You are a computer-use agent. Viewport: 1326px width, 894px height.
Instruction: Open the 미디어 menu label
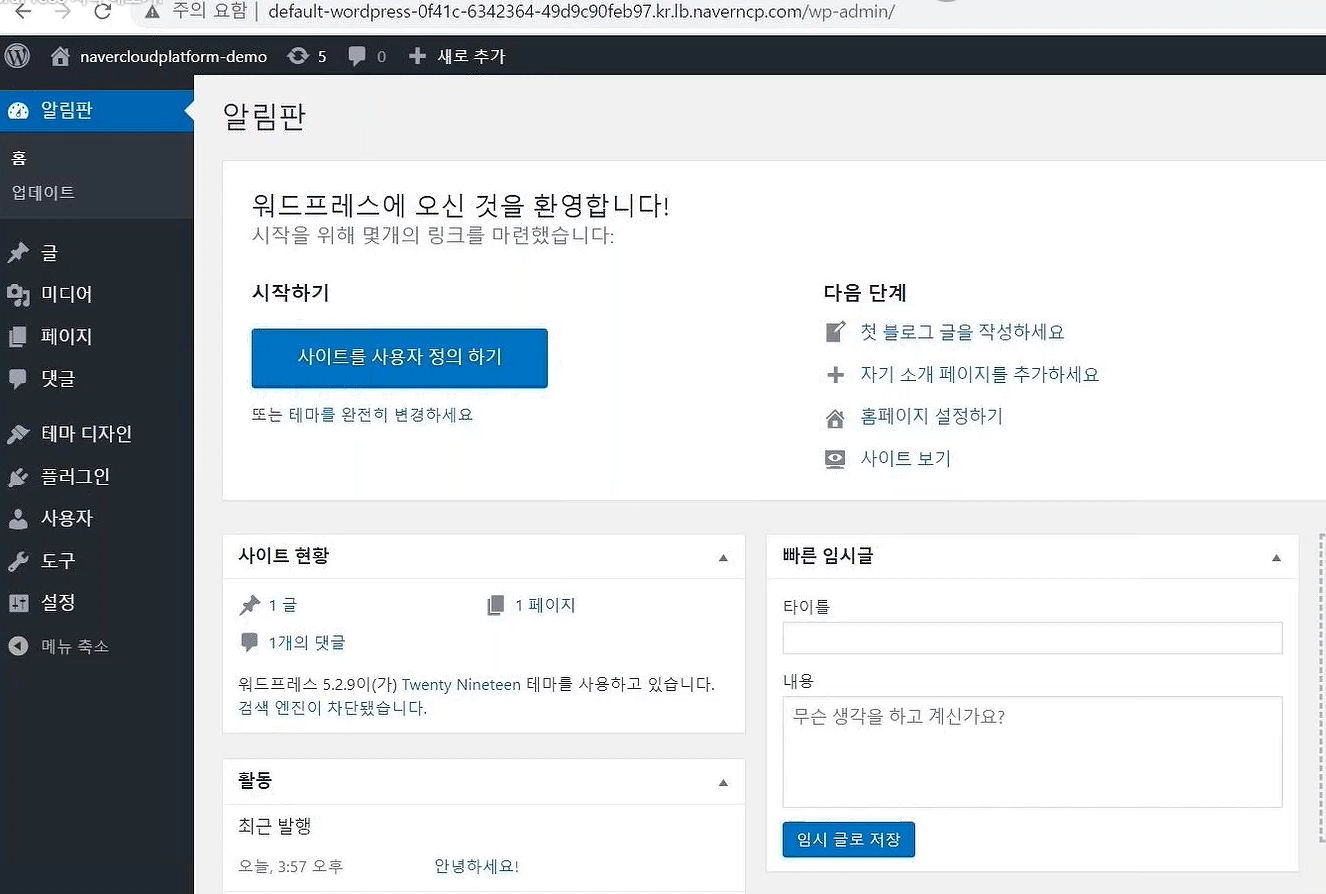66,295
